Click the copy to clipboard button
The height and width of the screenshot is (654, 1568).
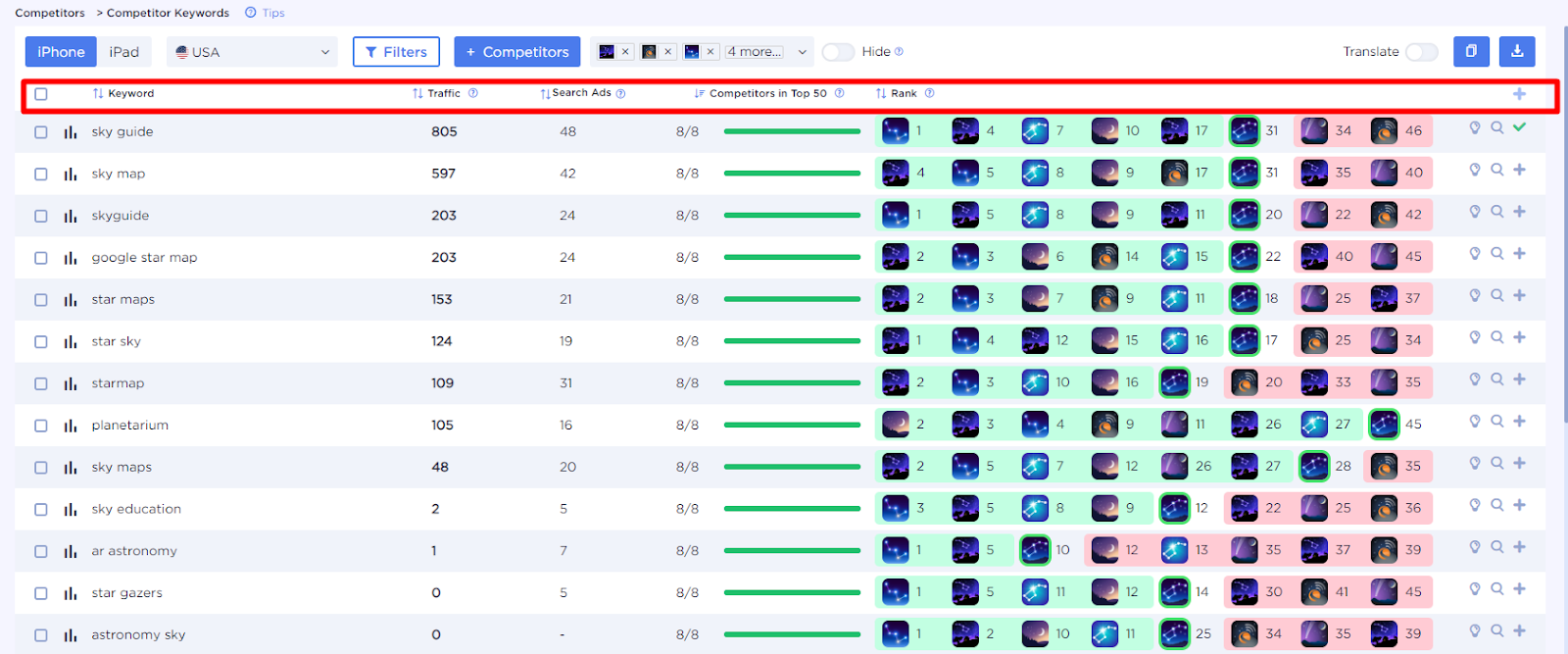tap(1471, 51)
